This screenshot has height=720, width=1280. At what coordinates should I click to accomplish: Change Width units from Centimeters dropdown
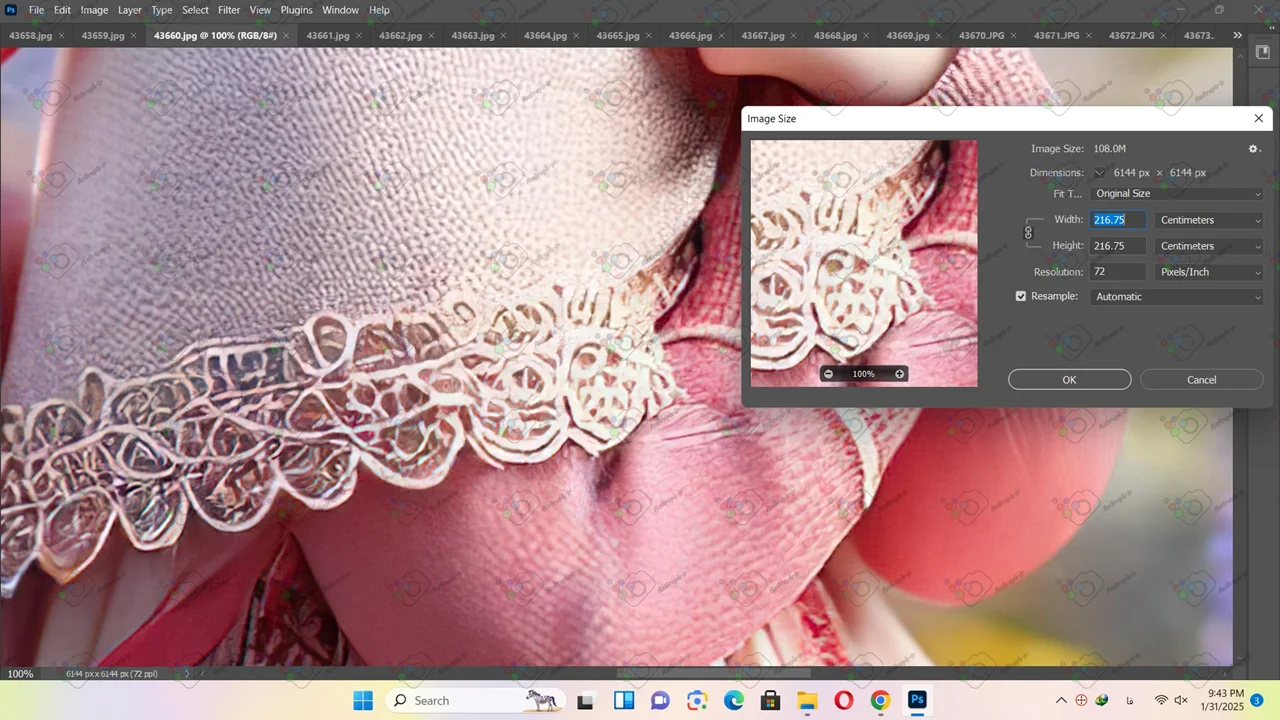point(1209,220)
